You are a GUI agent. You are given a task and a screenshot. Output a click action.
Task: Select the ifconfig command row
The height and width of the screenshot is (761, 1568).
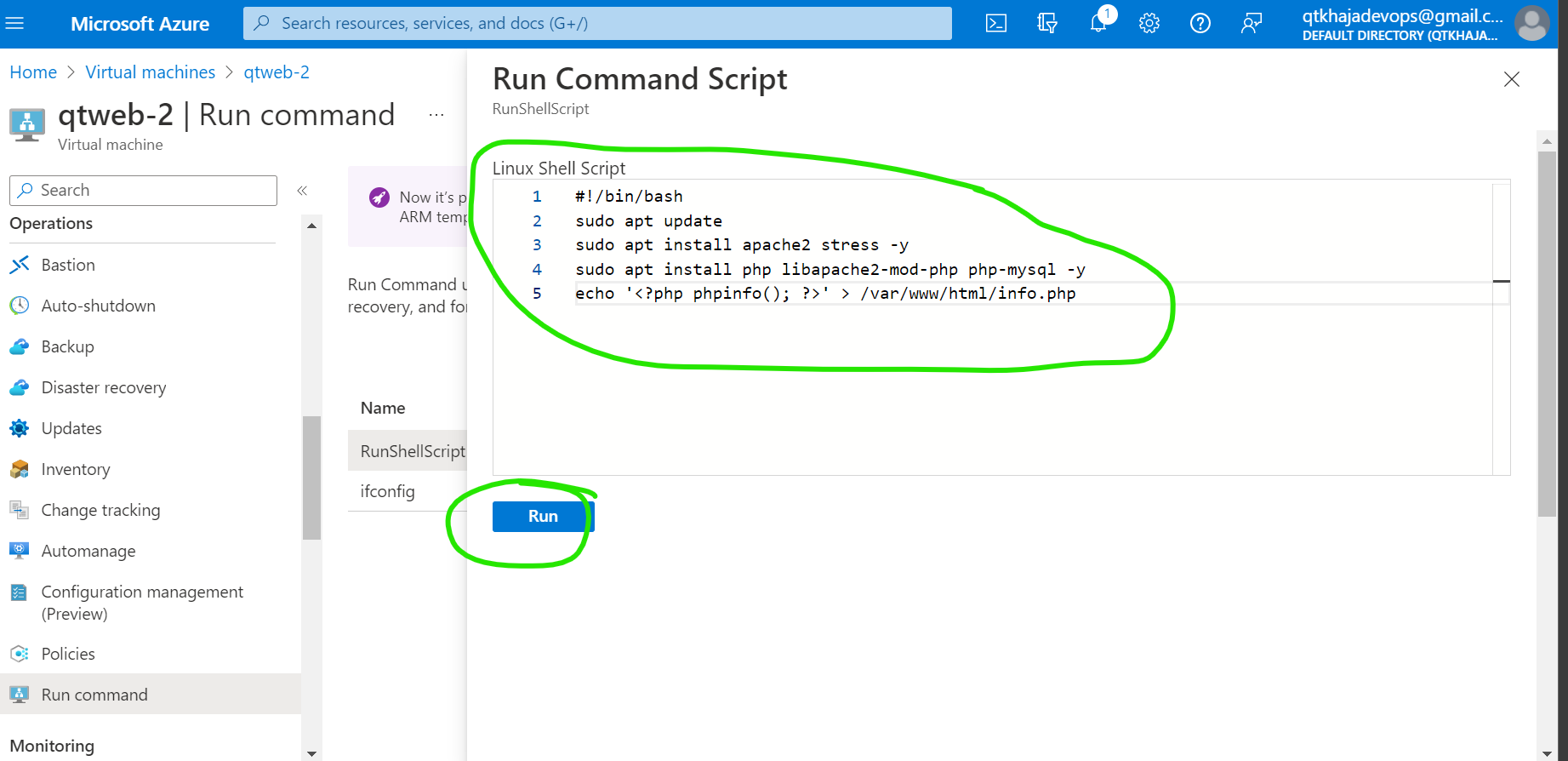[388, 491]
